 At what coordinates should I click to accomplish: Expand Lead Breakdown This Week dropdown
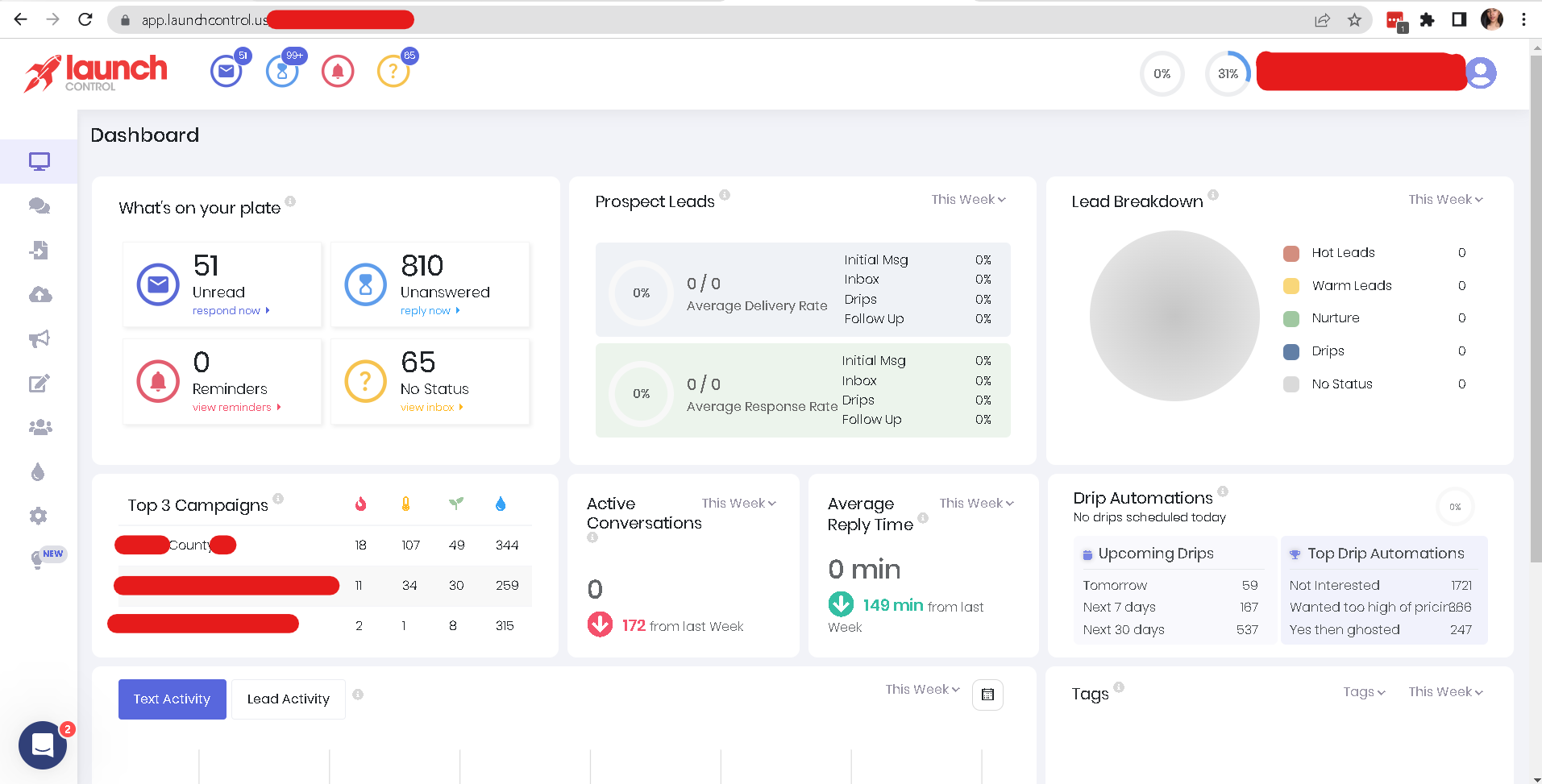1445,200
